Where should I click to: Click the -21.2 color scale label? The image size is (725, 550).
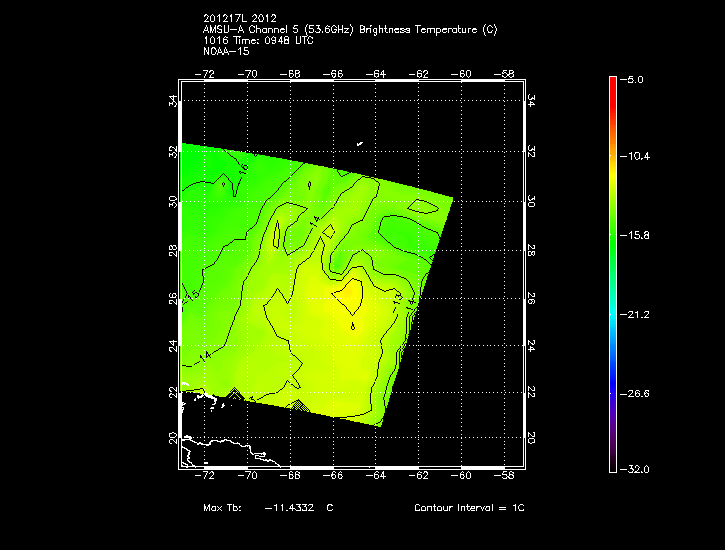(x=638, y=315)
